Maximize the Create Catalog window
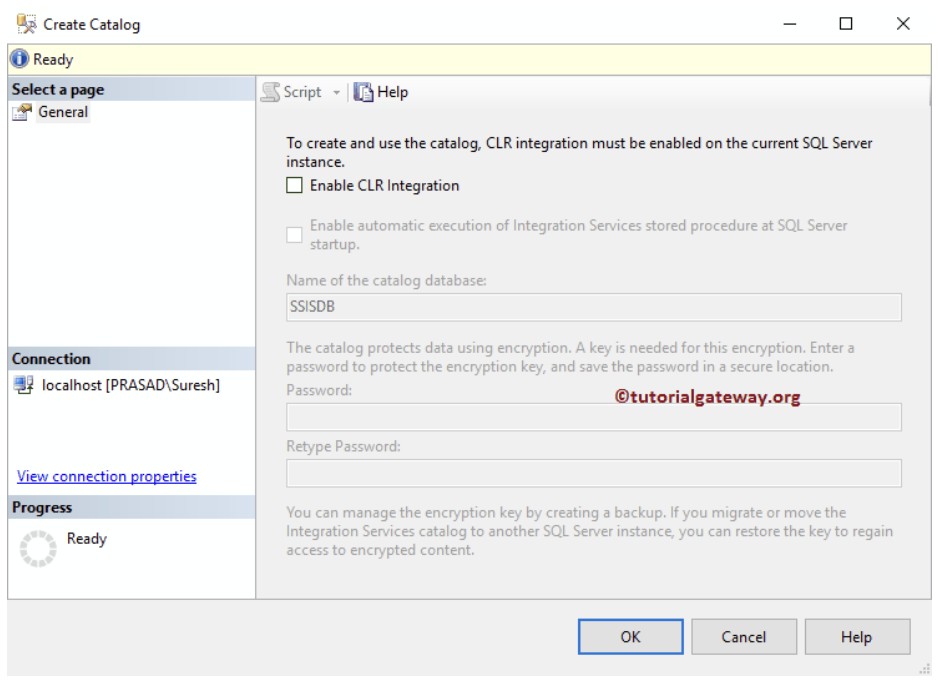Screen dimensions: 938x682 [x=846, y=24]
